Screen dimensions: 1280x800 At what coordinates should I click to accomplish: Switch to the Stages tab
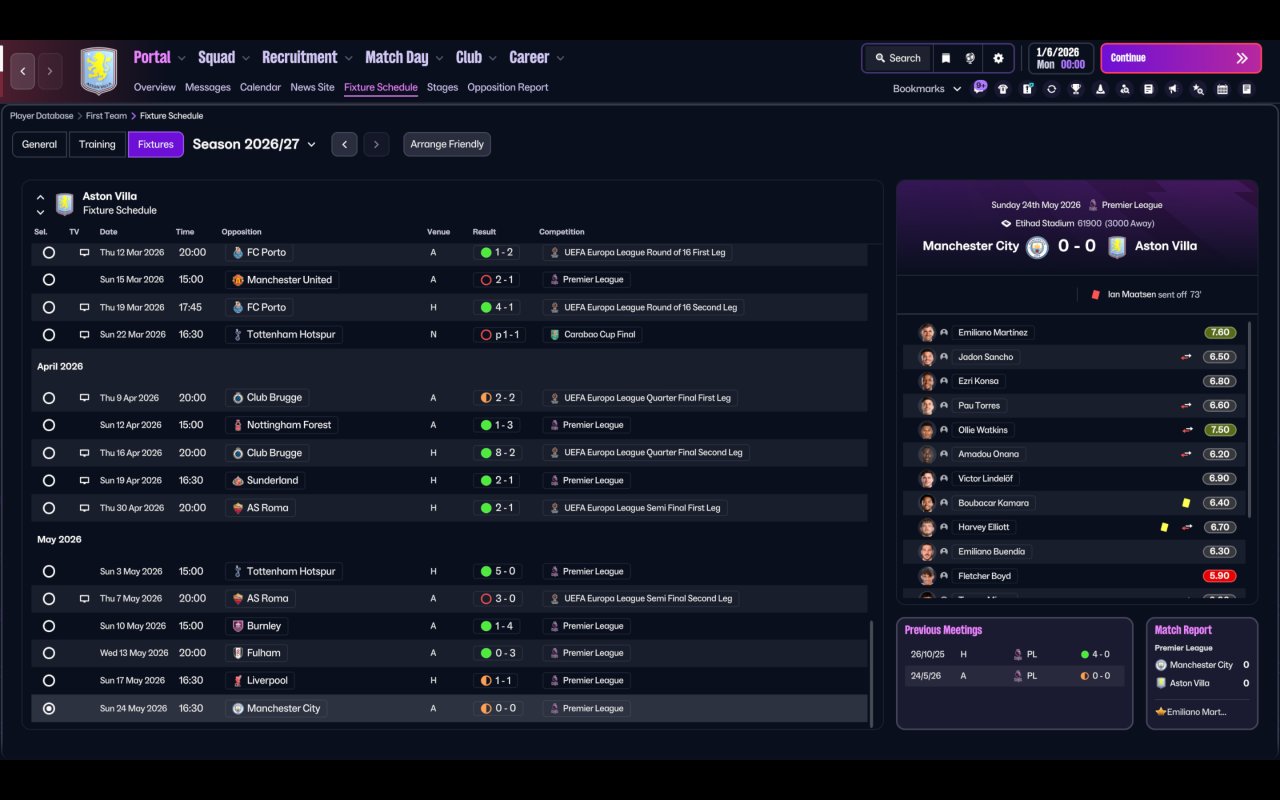coord(442,88)
